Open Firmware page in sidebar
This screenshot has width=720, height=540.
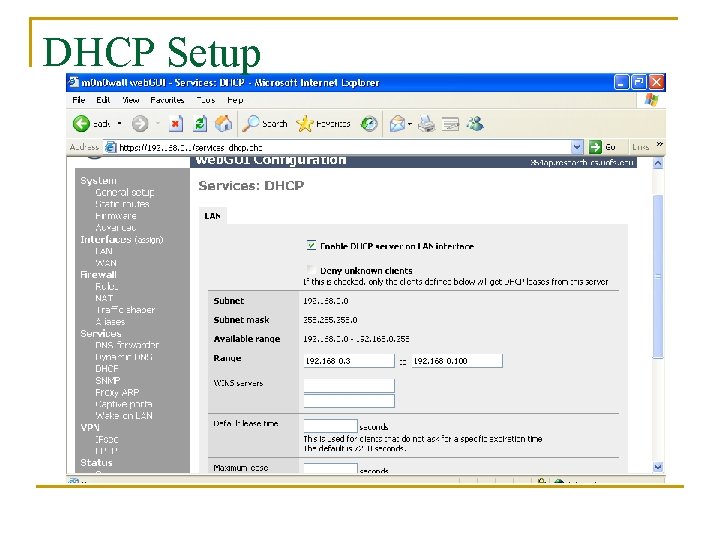pos(116,216)
